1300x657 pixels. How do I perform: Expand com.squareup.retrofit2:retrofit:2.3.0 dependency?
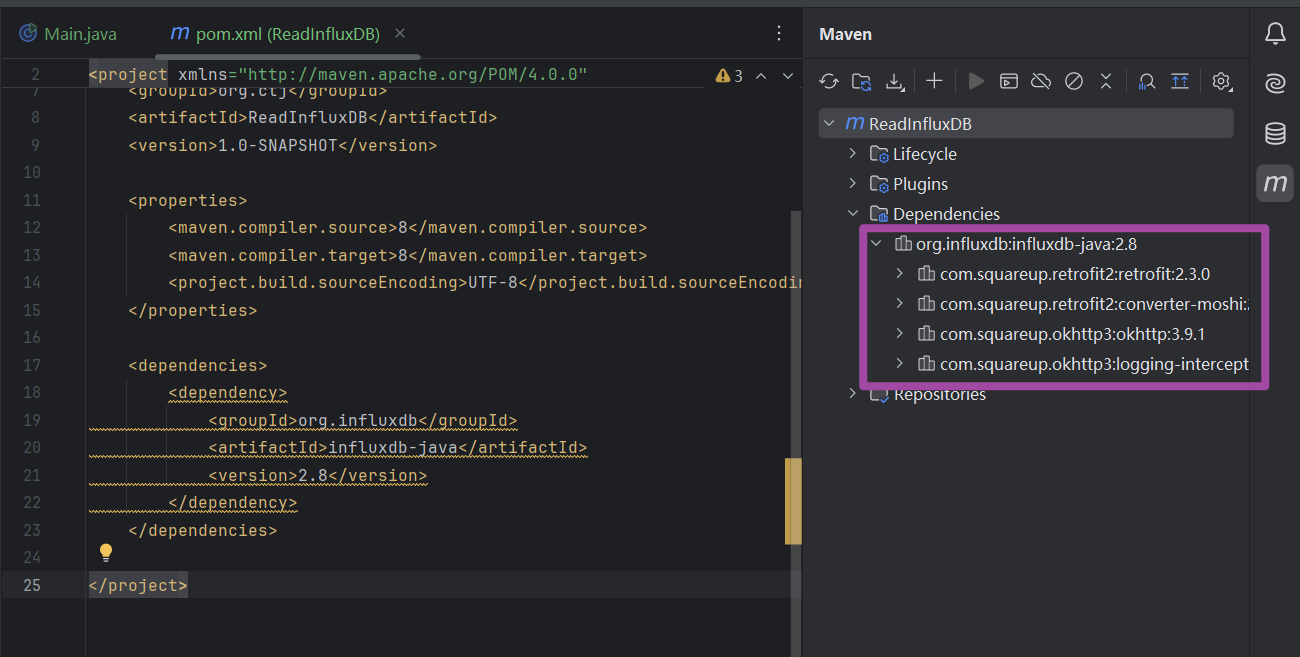pyautogui.click(x=900, y=274)
